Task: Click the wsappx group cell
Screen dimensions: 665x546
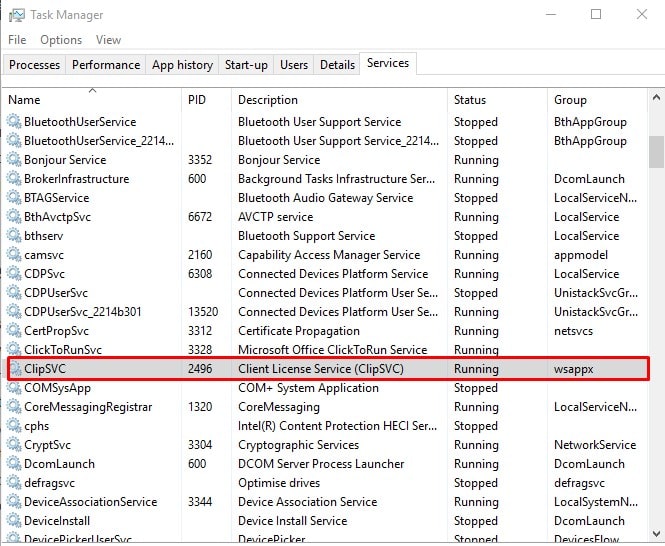Action: coord(573,369)
